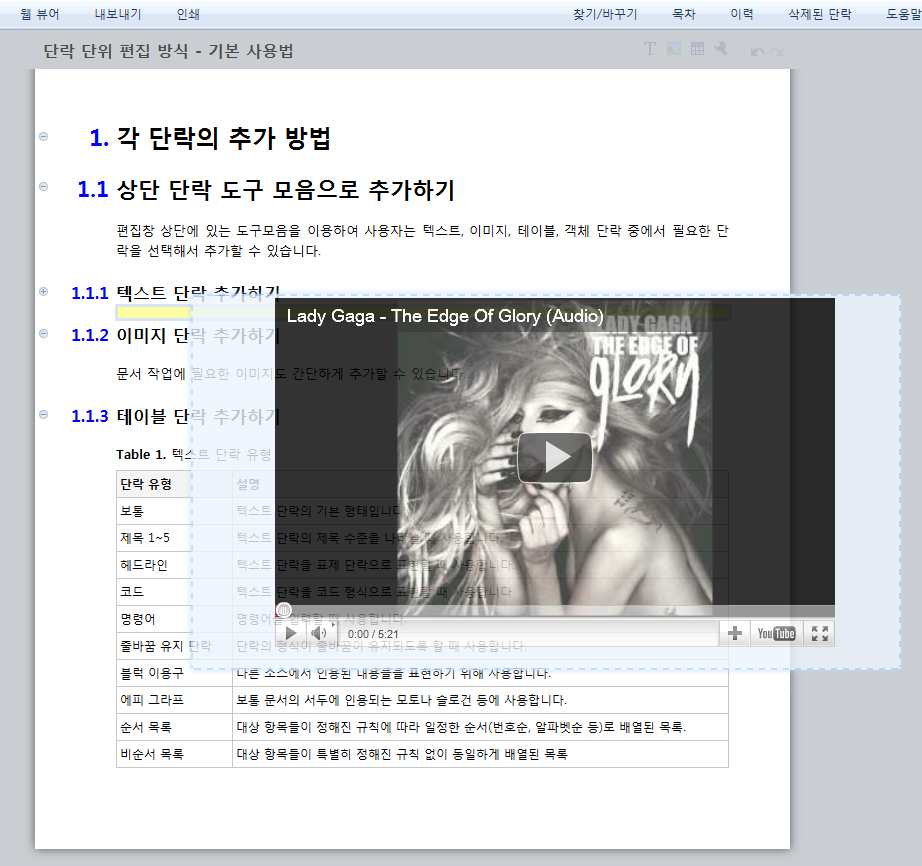Screen dimensions: 922x866
Task: Collapse section 1.1.3 테이블 단락 추가하기
Action: pyautogui.click(x=44, y=414)
